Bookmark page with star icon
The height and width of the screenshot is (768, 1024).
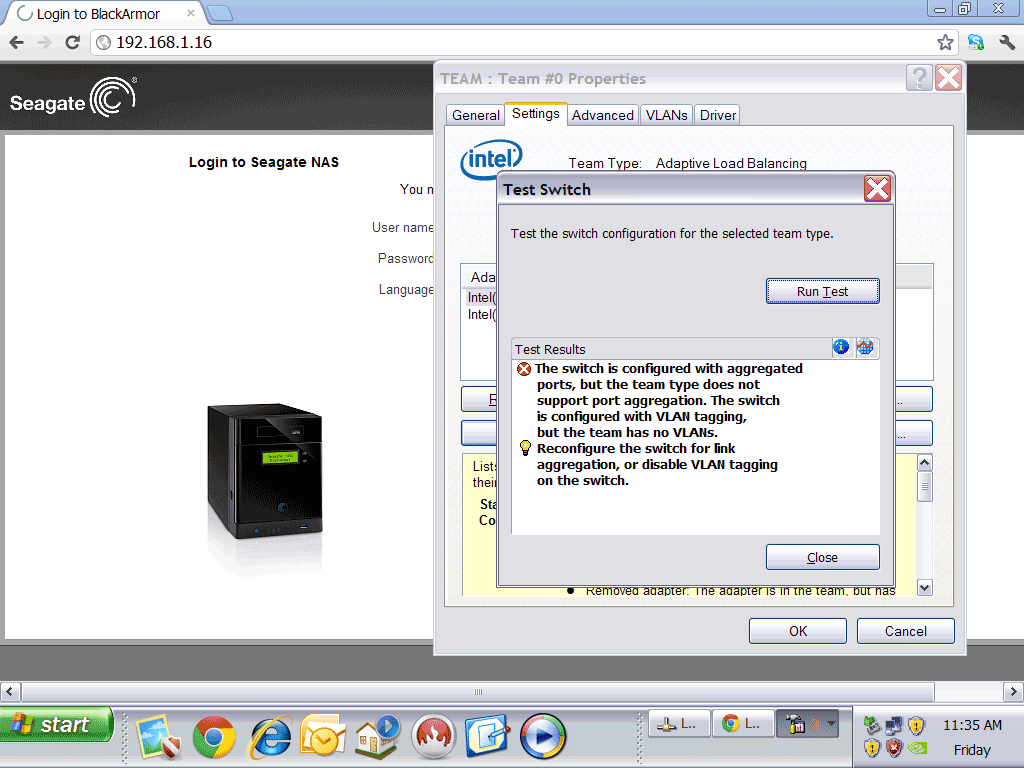[x=944, y=42]
